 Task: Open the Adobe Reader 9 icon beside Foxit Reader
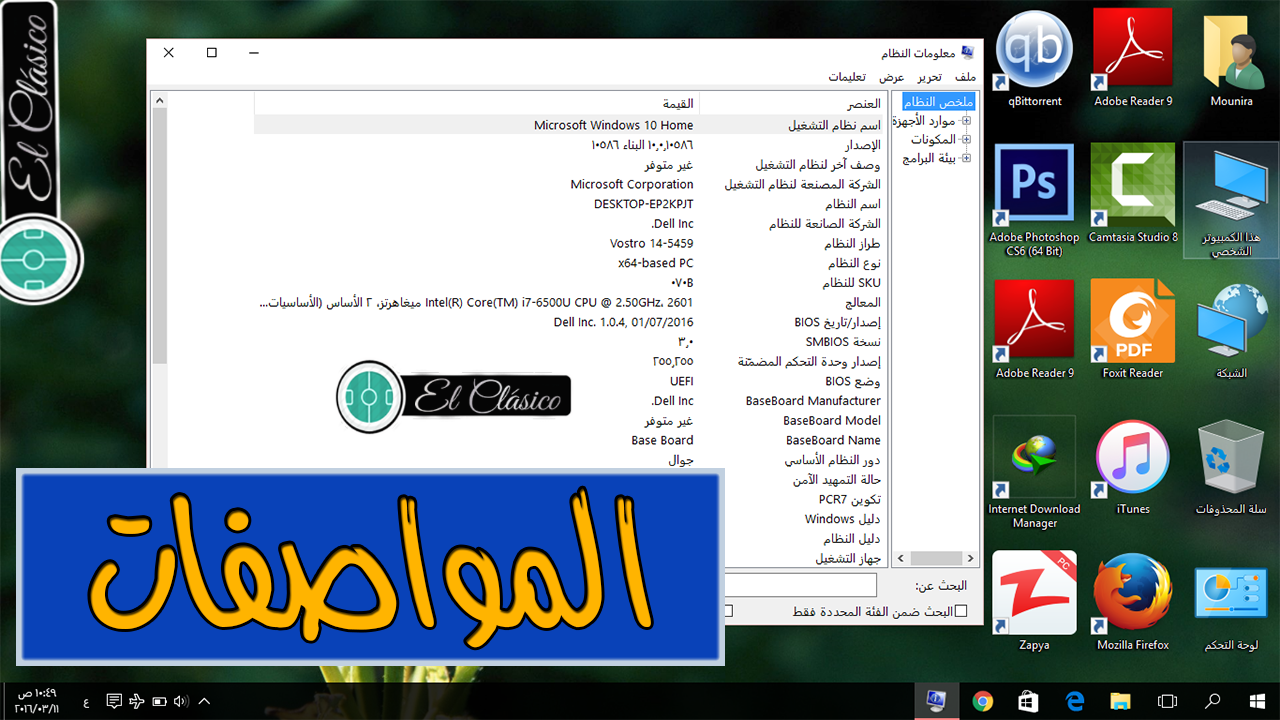click(x=1034, y=330)
